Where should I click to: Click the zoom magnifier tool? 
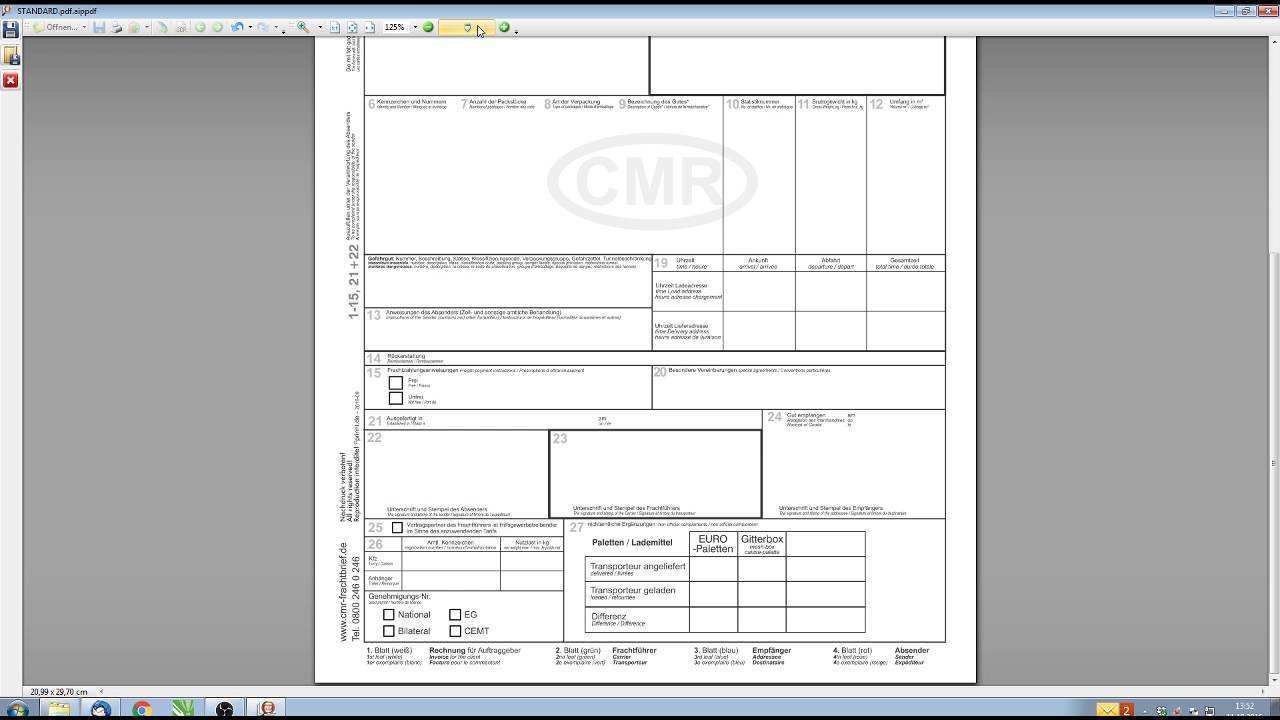(x=303, y=28)
